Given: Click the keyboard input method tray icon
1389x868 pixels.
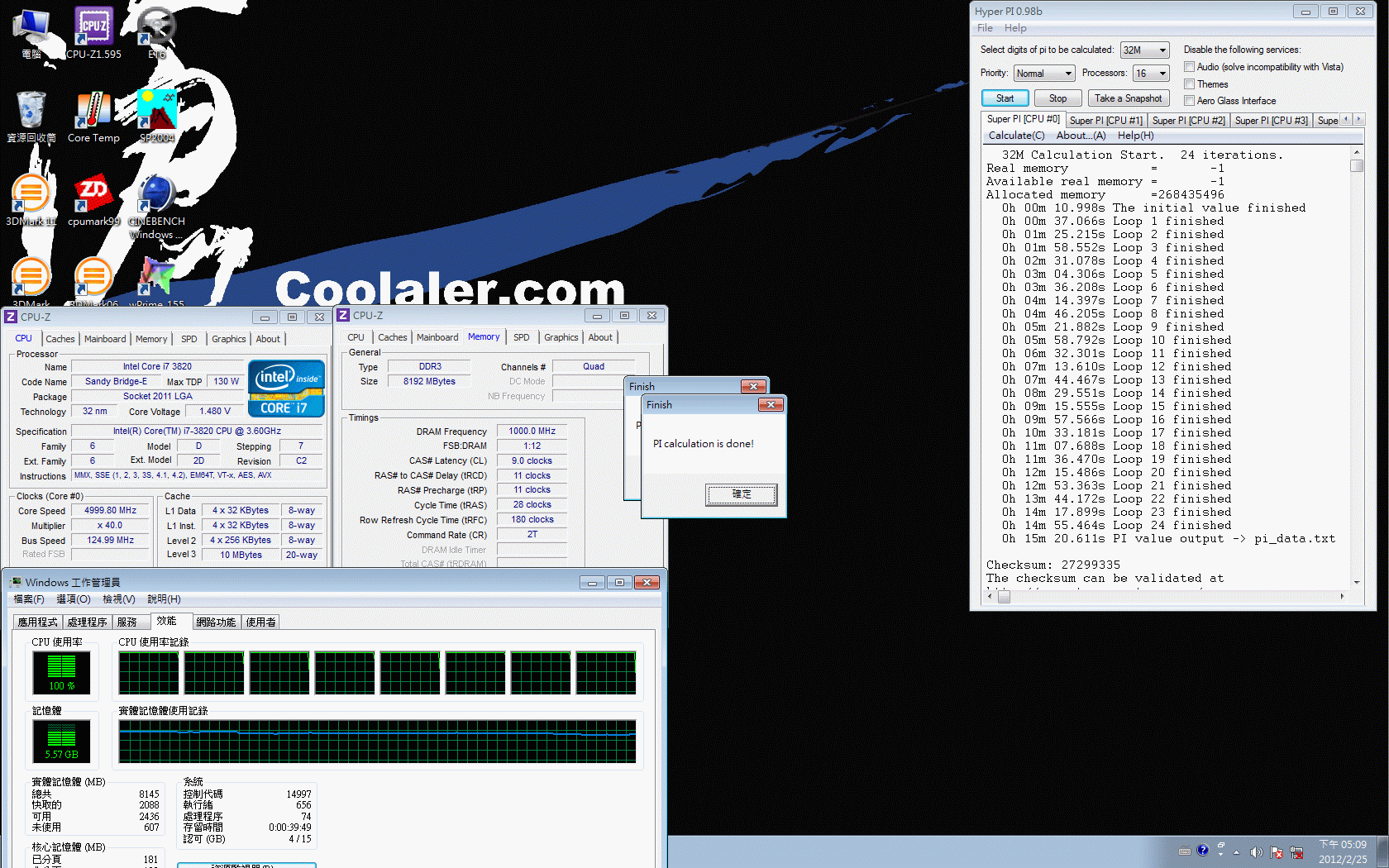Looking at the screenshot, I should (1185, 851).
